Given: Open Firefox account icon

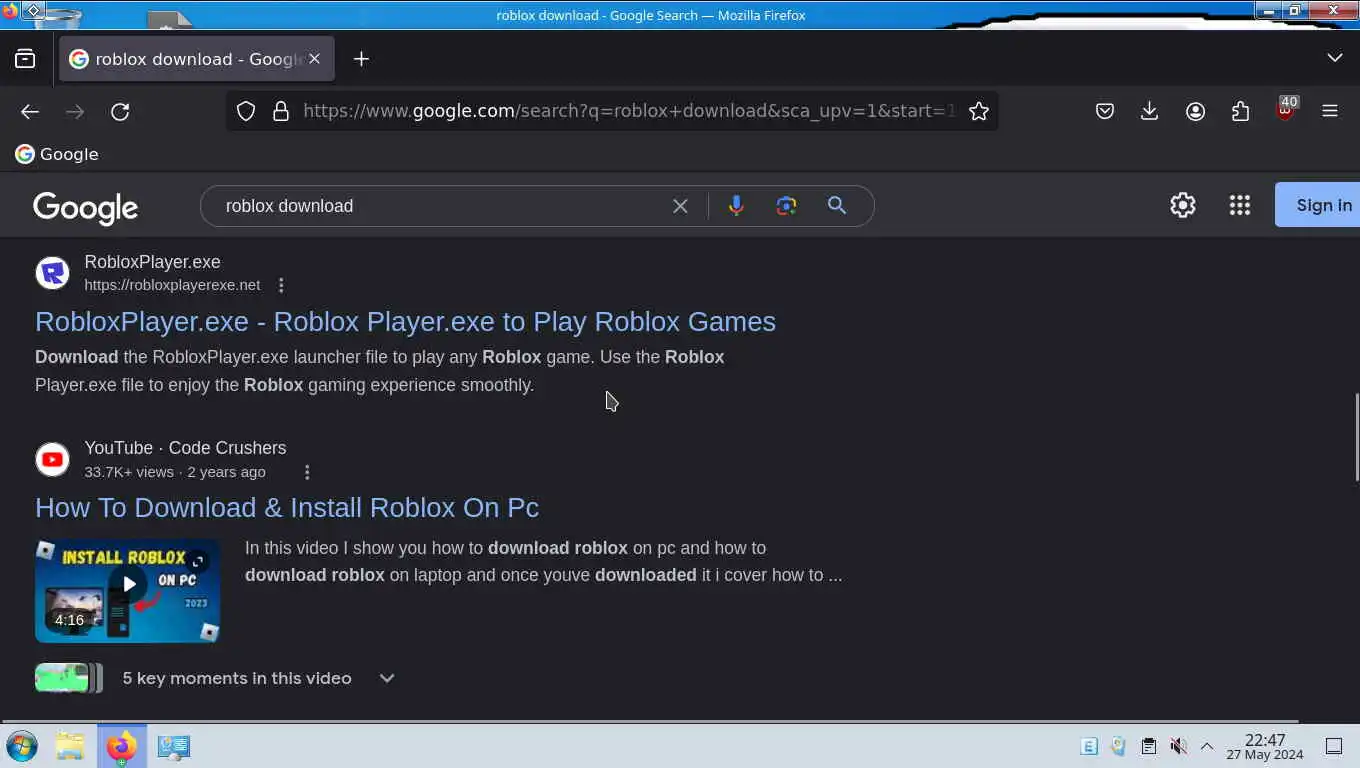Looking at the screenshot, I should [1195, 111].
